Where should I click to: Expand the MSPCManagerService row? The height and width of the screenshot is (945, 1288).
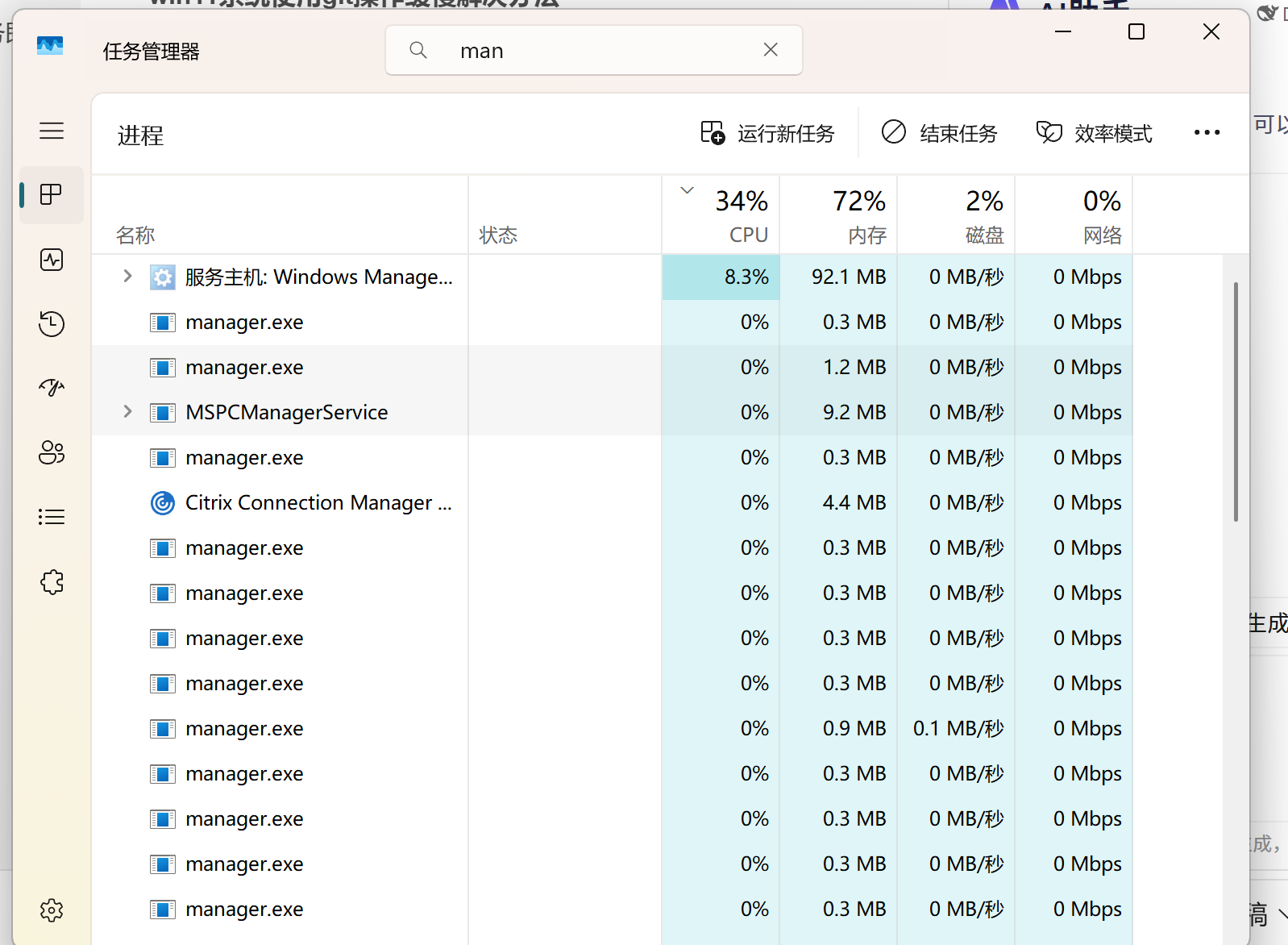127,411
